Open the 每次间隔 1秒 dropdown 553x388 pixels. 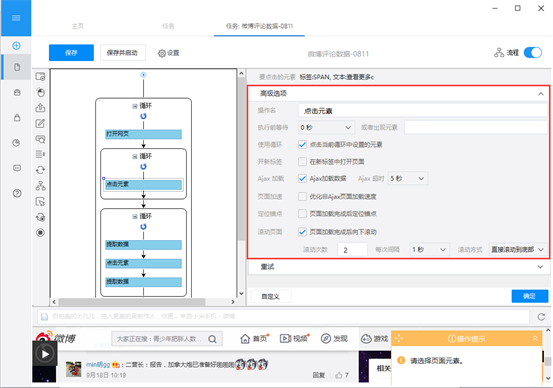click(x=429, y=249)
